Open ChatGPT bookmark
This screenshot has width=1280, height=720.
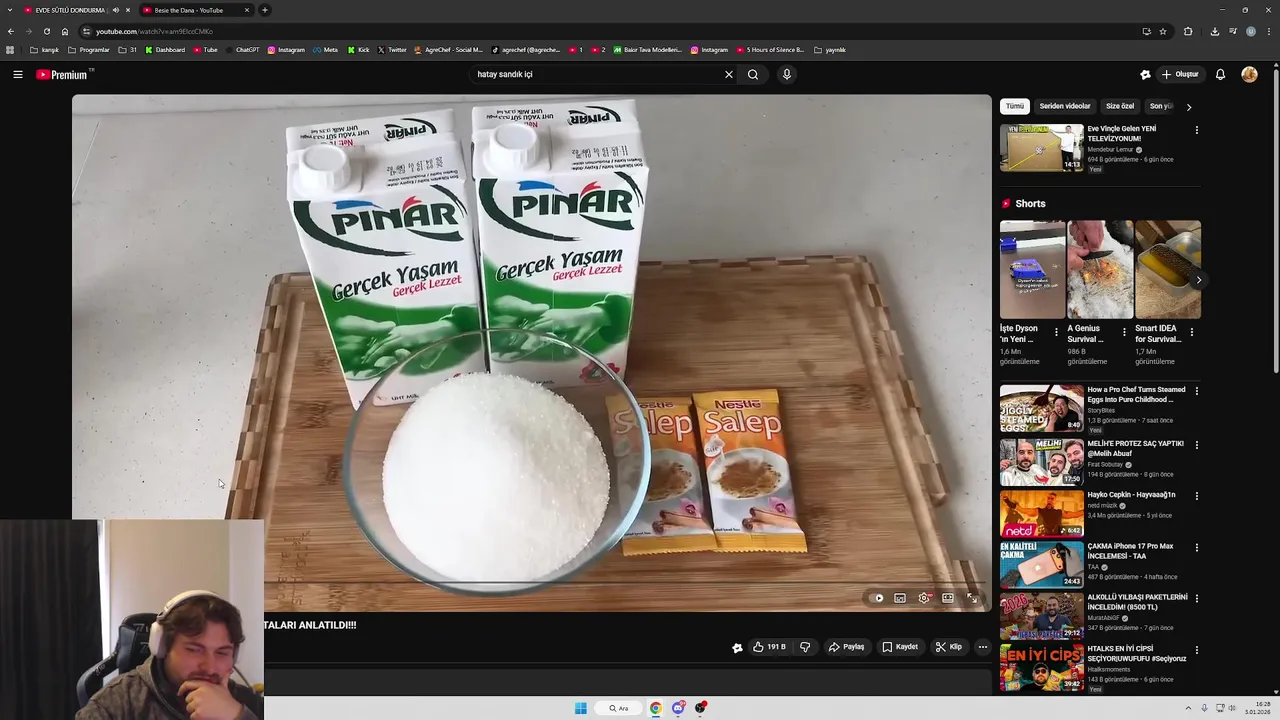[243, 50]
